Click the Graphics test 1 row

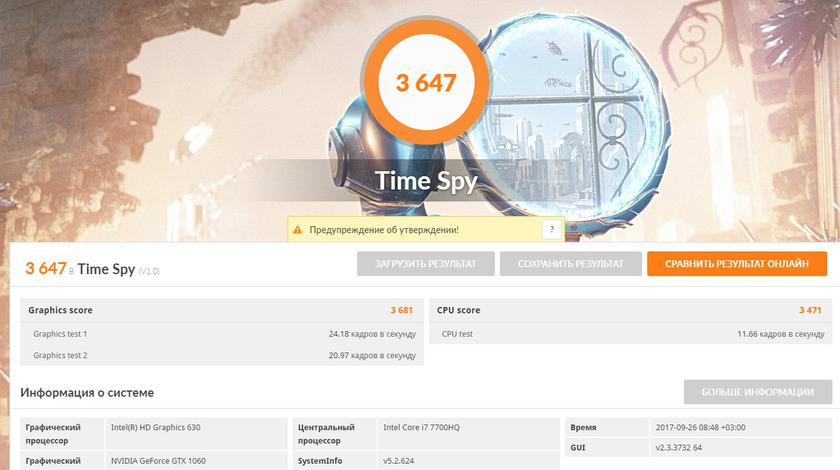tap(221, 334)
